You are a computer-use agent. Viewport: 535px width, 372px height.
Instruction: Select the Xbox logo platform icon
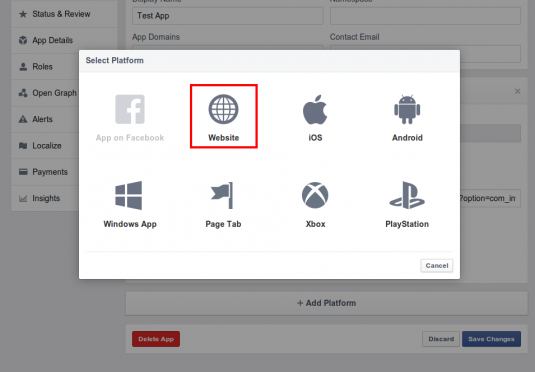[x=315, y=195]
